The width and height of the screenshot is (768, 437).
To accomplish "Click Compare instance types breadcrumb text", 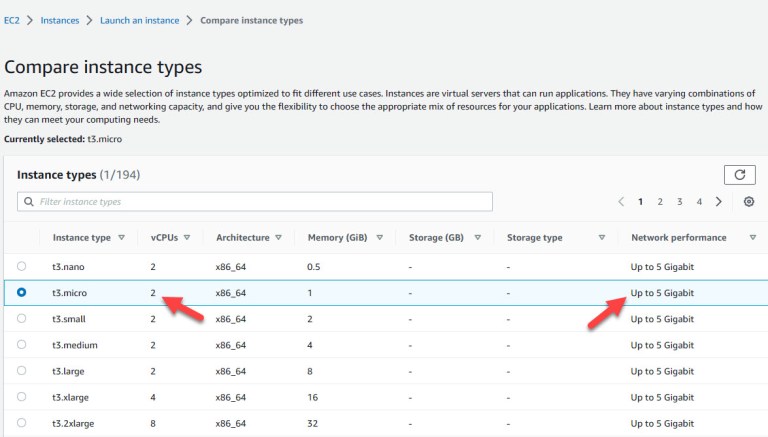I will (251, 20).
